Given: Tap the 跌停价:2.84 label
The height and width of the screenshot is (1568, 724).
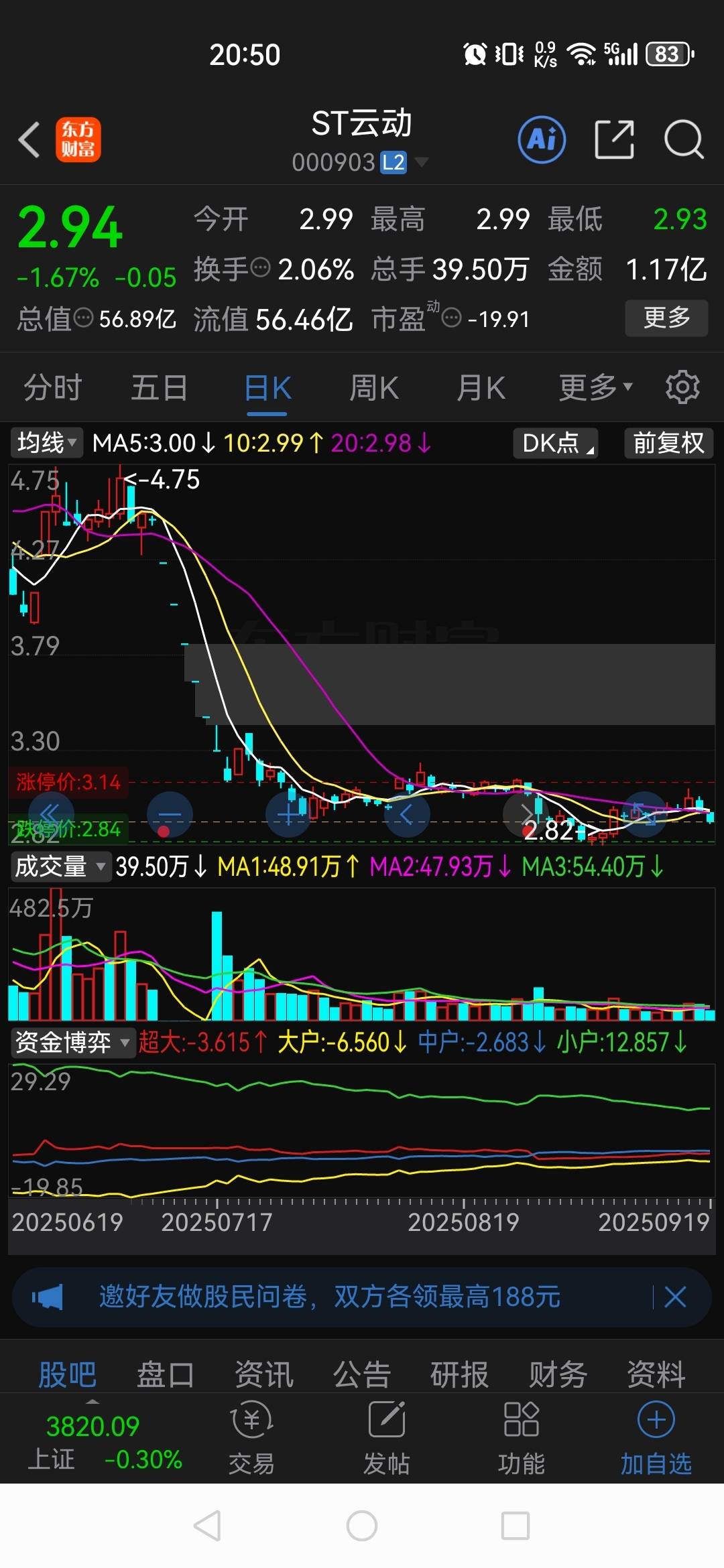Looking at the screenshot, I should pyautogui.click(x=68, y=829).
